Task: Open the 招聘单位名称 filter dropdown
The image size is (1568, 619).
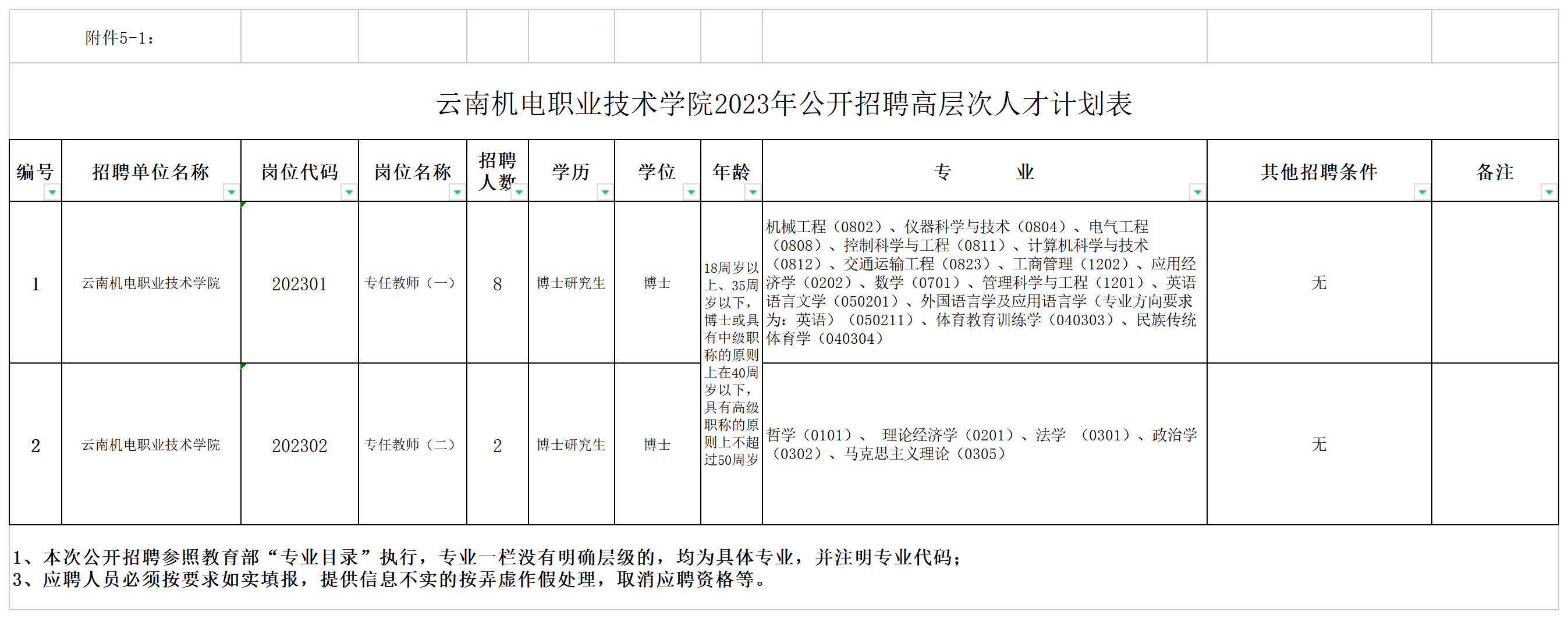Action: tap(231, 193)
